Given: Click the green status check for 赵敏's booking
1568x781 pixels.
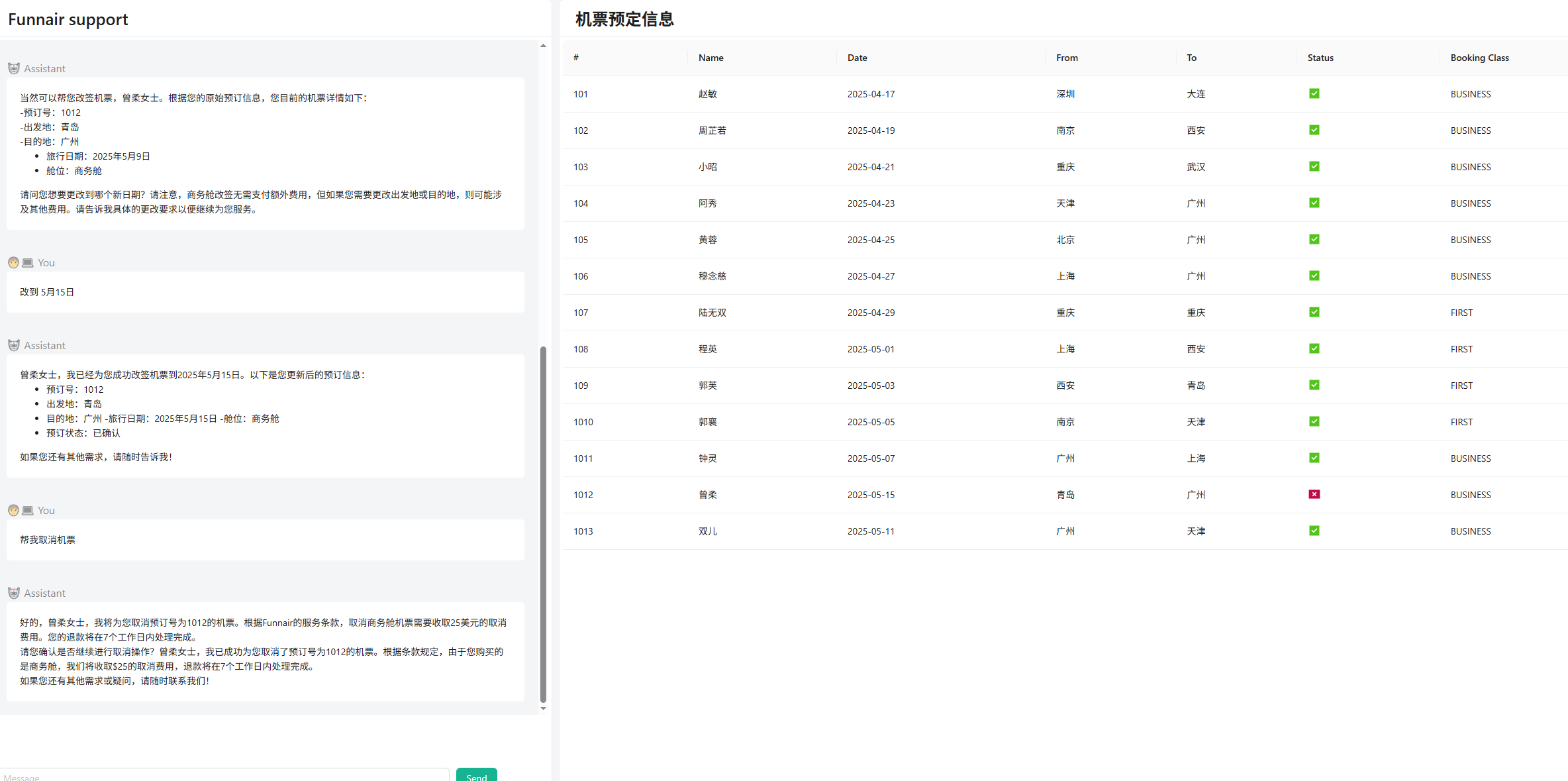Looking at the screenshot, I should point(1314,93).
